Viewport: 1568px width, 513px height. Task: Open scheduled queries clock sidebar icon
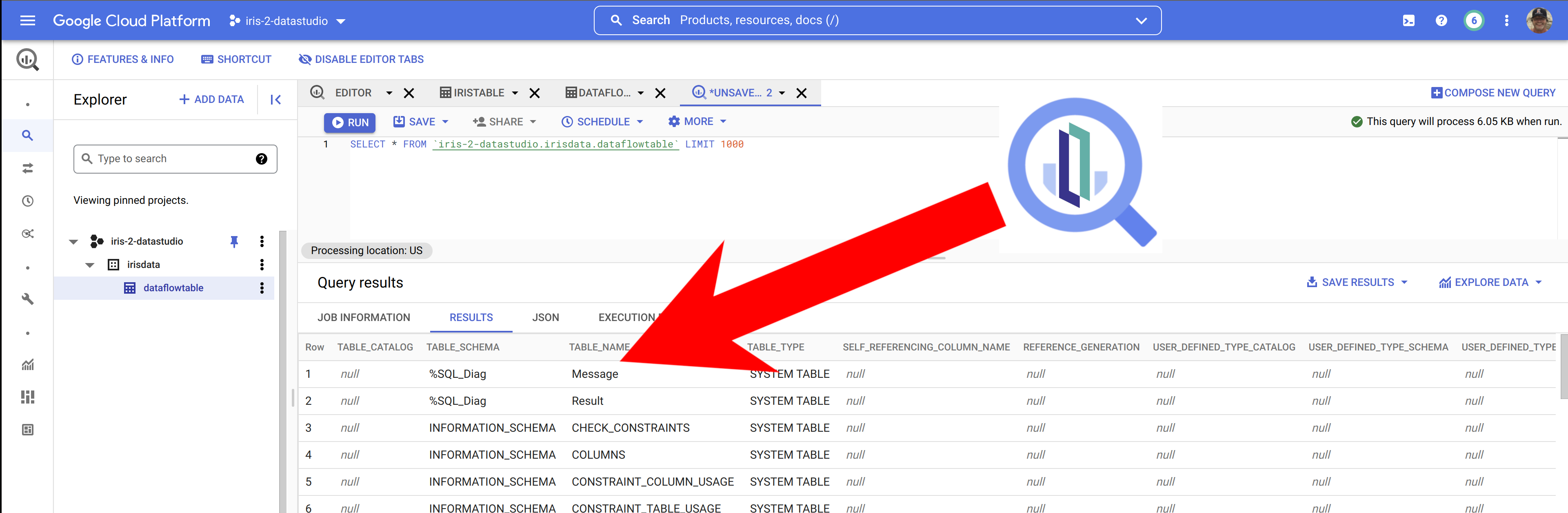(x=27, y=201)
